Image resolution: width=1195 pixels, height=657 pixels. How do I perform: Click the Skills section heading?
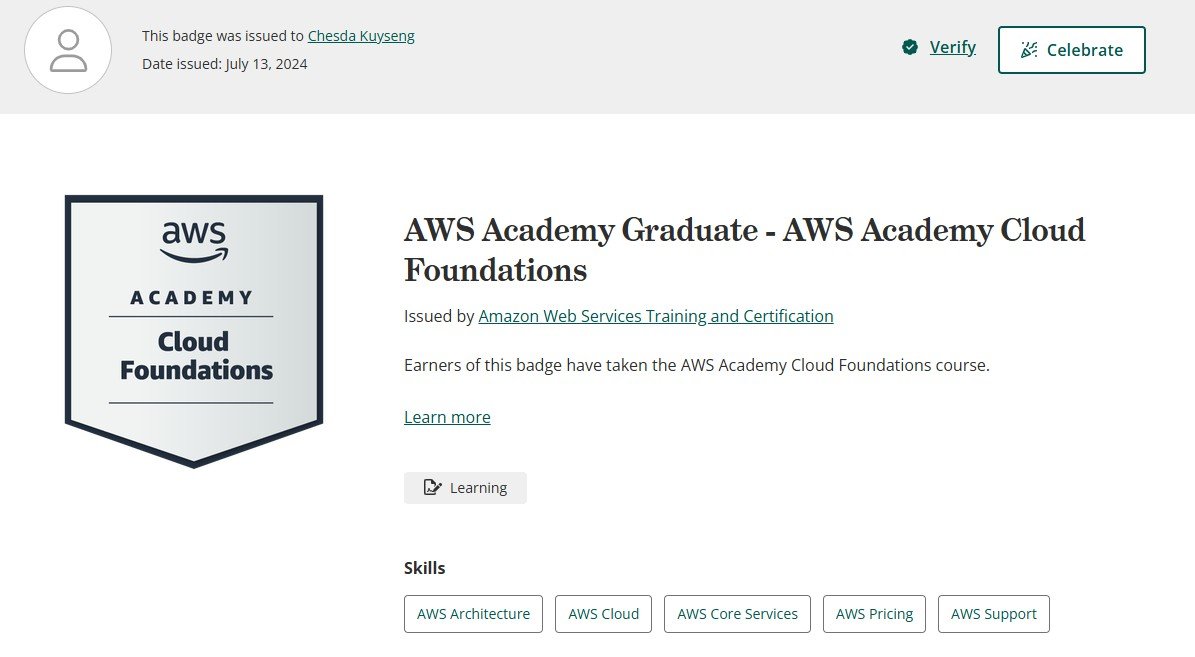(425, 568)
